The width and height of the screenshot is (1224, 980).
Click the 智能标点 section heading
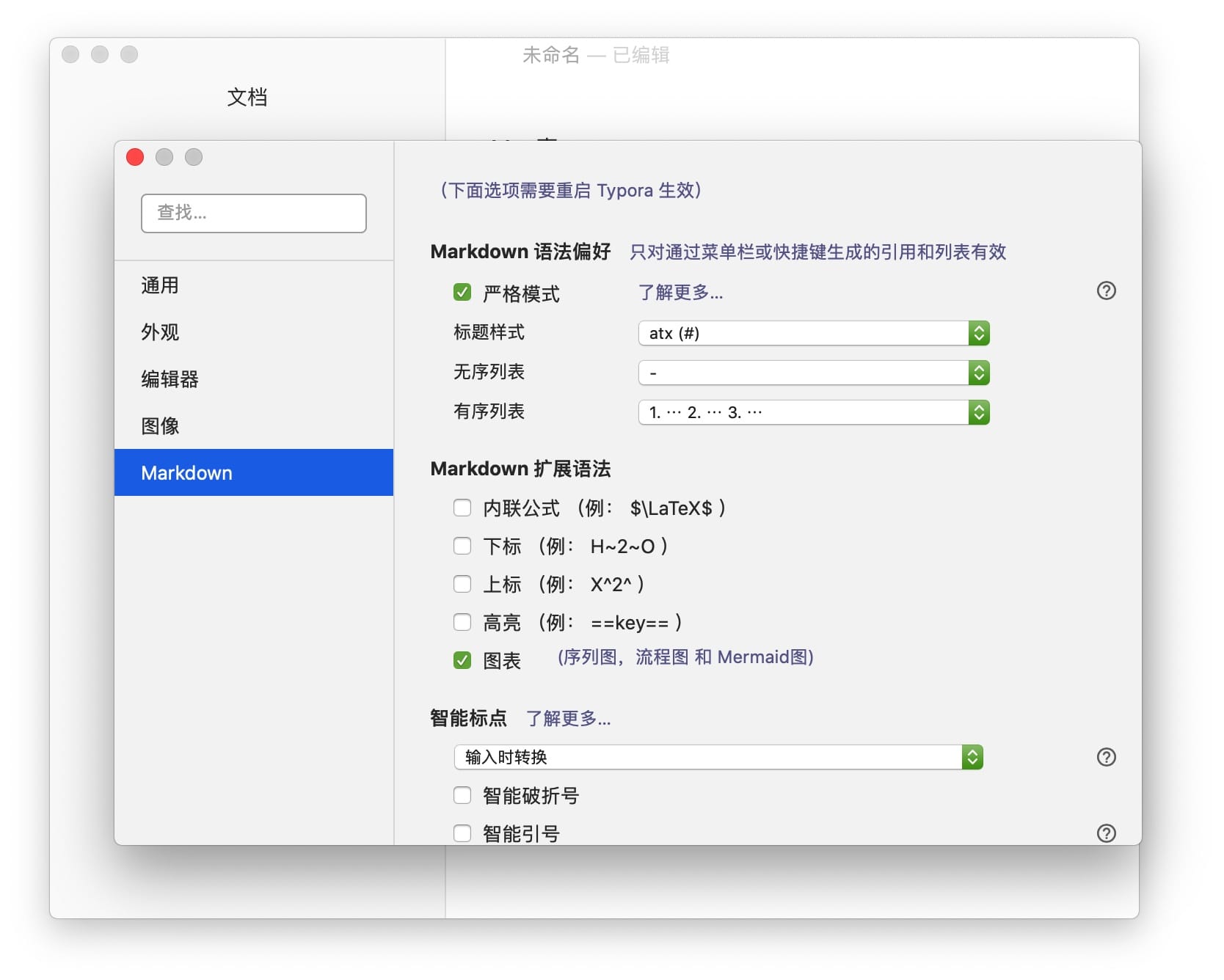click(x=469, y=718)
